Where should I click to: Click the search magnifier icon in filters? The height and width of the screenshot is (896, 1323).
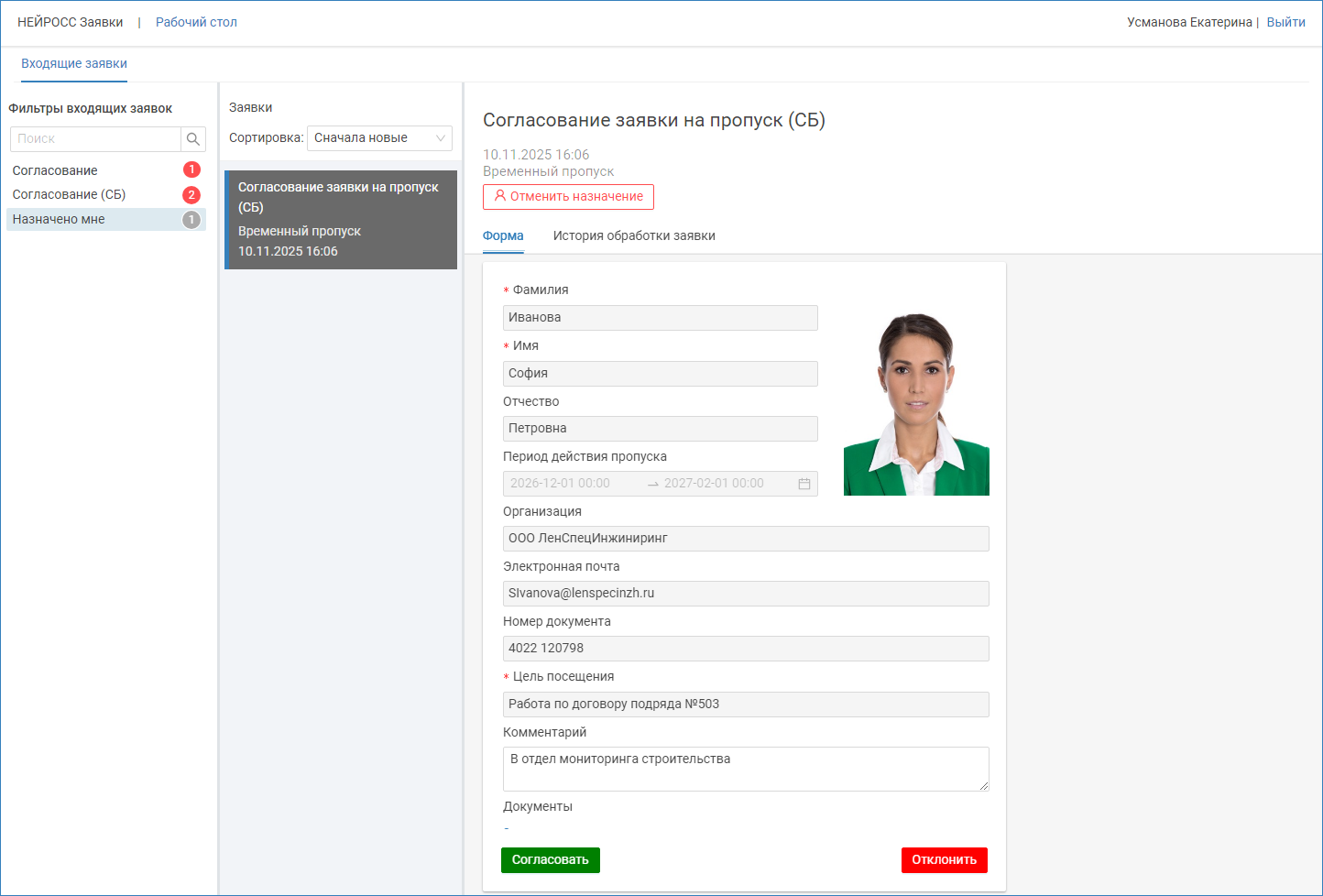(x=193, y=139)
